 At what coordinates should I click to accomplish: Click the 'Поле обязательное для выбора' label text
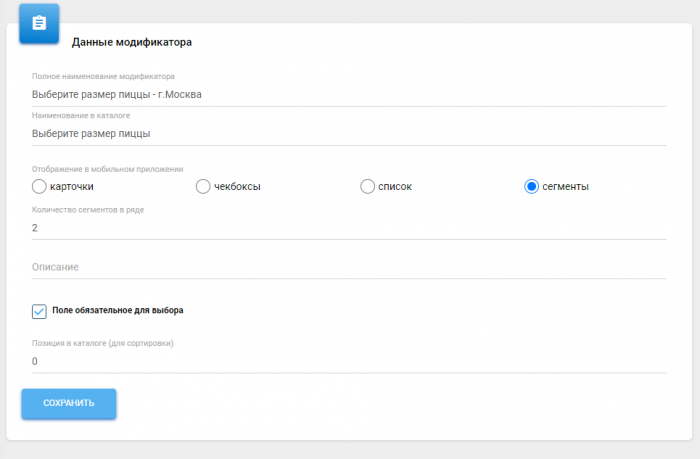click(117, 311)
